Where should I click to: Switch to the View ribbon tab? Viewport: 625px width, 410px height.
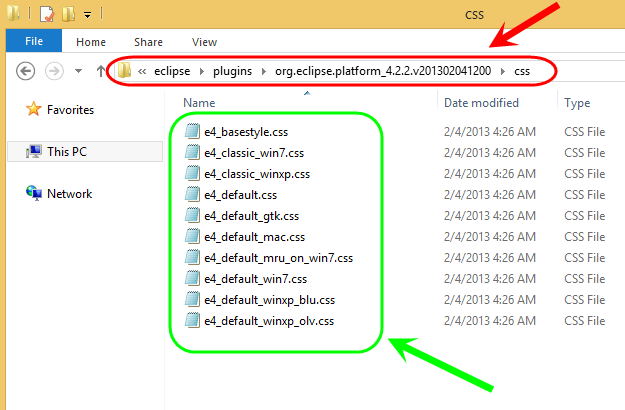(x=204, y=42)
